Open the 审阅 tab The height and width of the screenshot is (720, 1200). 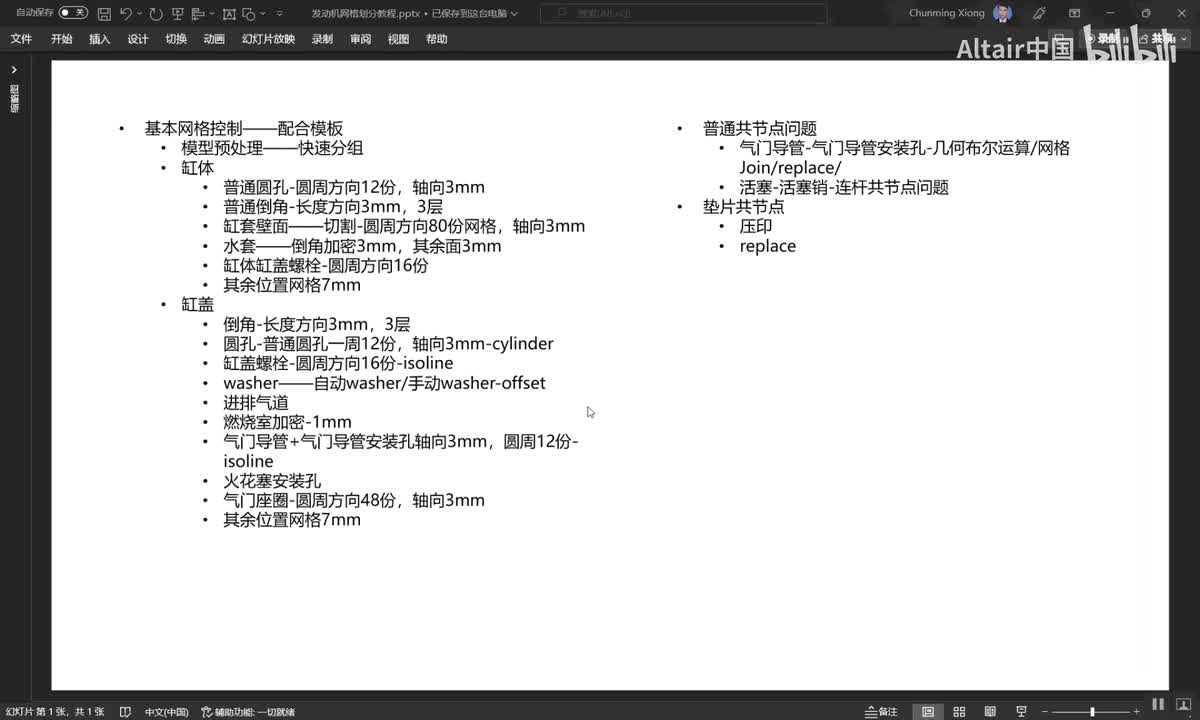pos(360,39)
